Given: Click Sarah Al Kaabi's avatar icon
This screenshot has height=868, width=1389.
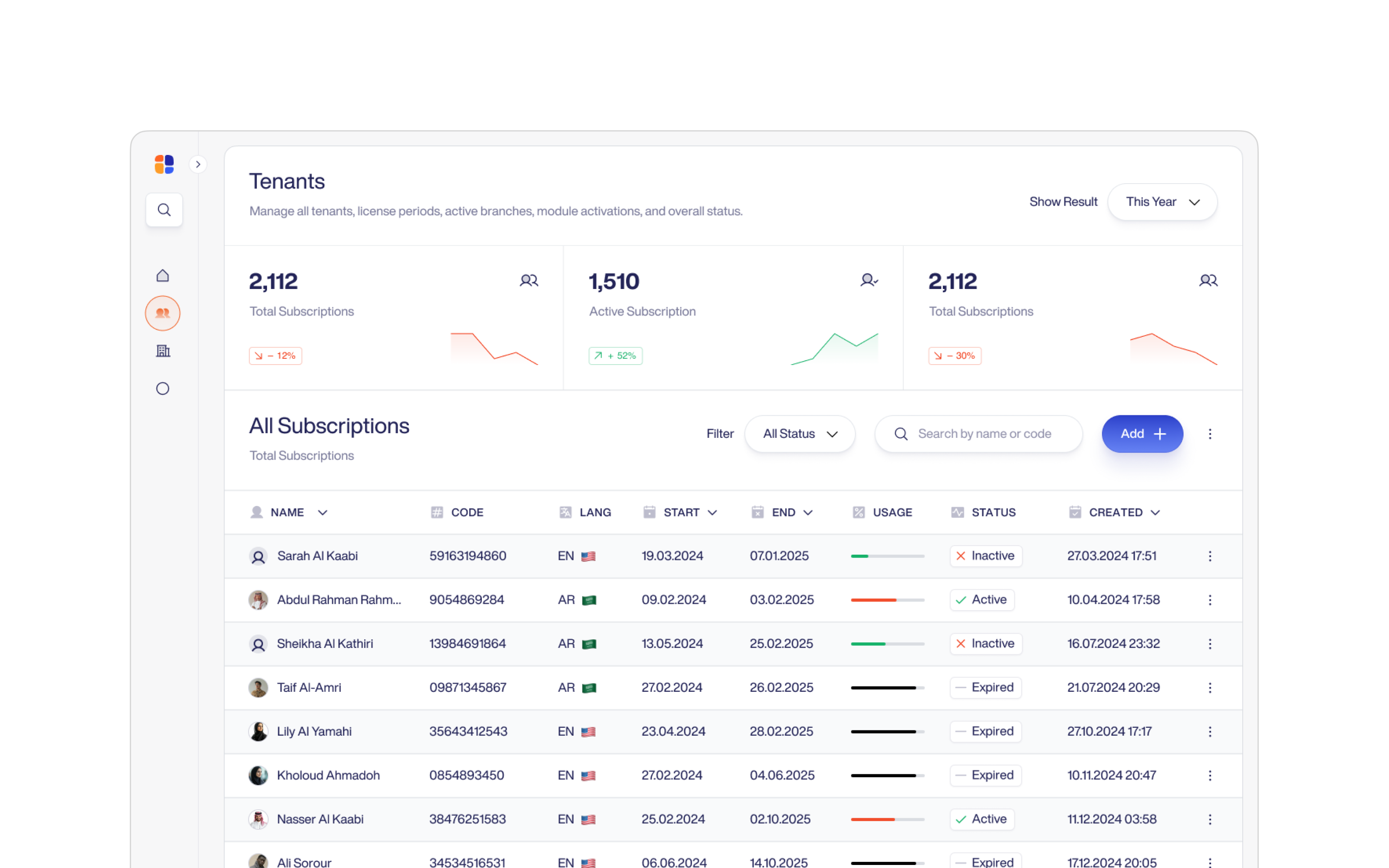Looking at the screenshot, I should tap(258, 556).
